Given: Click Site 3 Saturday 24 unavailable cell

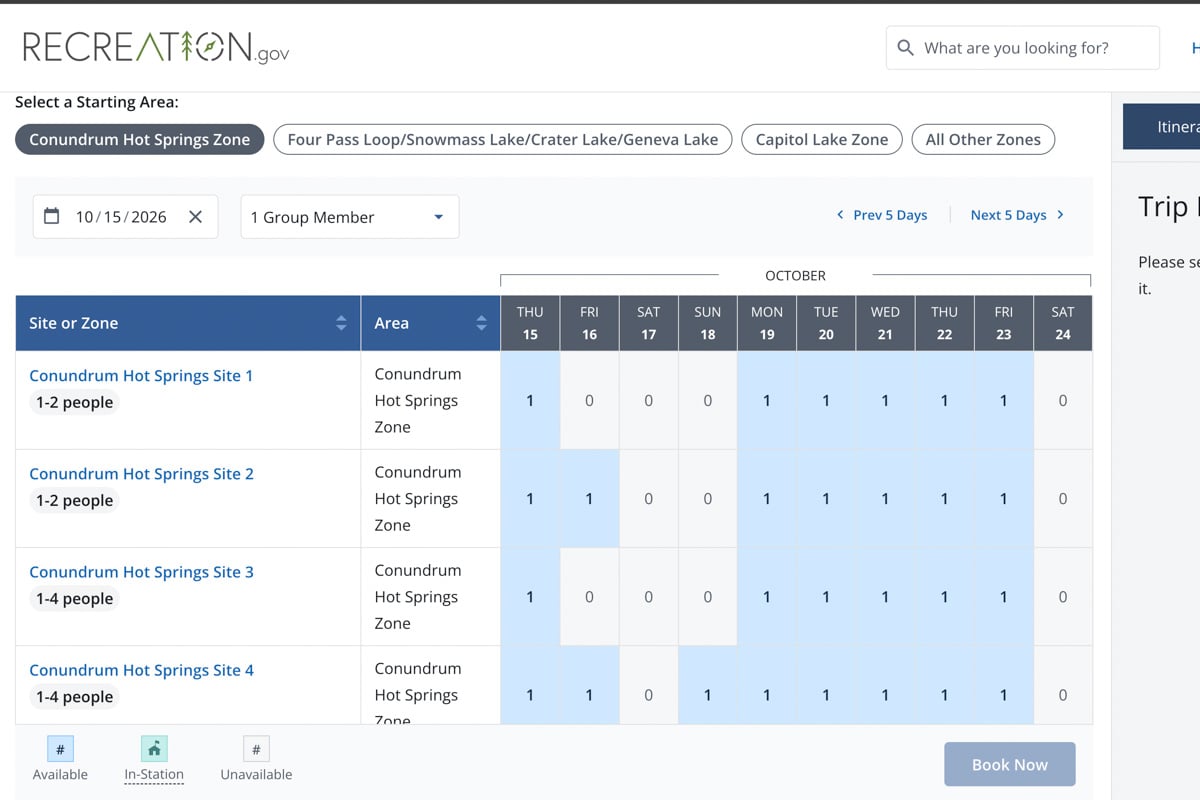Looking at the screenshot, I should pos(1063,597).
